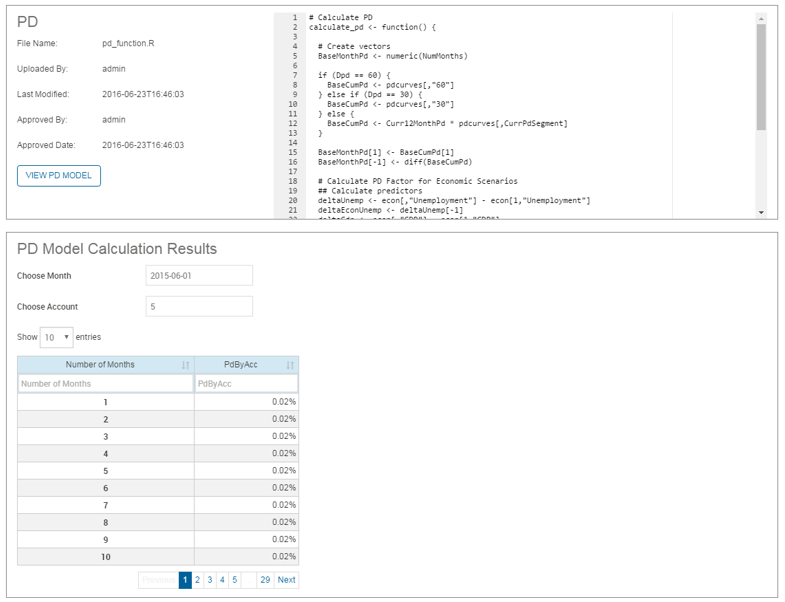Jump to page 2 of results
785x602 pixels.
click(x=198, y=580)
